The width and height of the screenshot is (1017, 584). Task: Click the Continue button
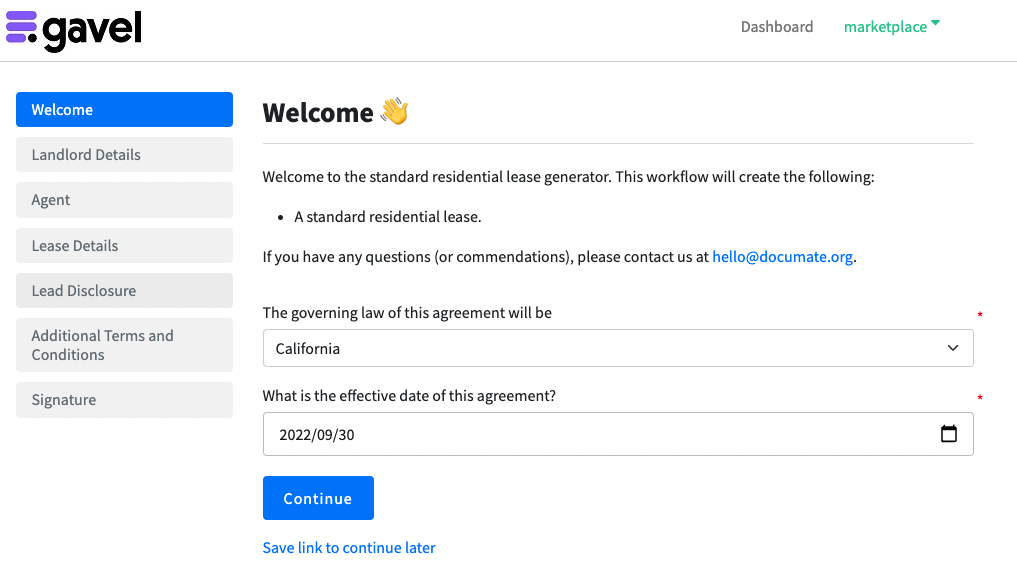click(x=318, y=498)
